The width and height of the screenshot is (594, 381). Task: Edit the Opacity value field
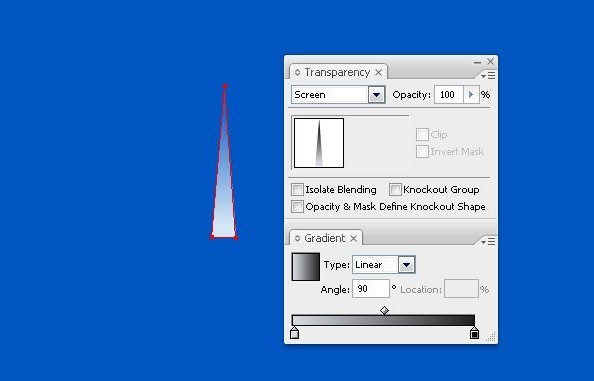[x=449, y=95]
